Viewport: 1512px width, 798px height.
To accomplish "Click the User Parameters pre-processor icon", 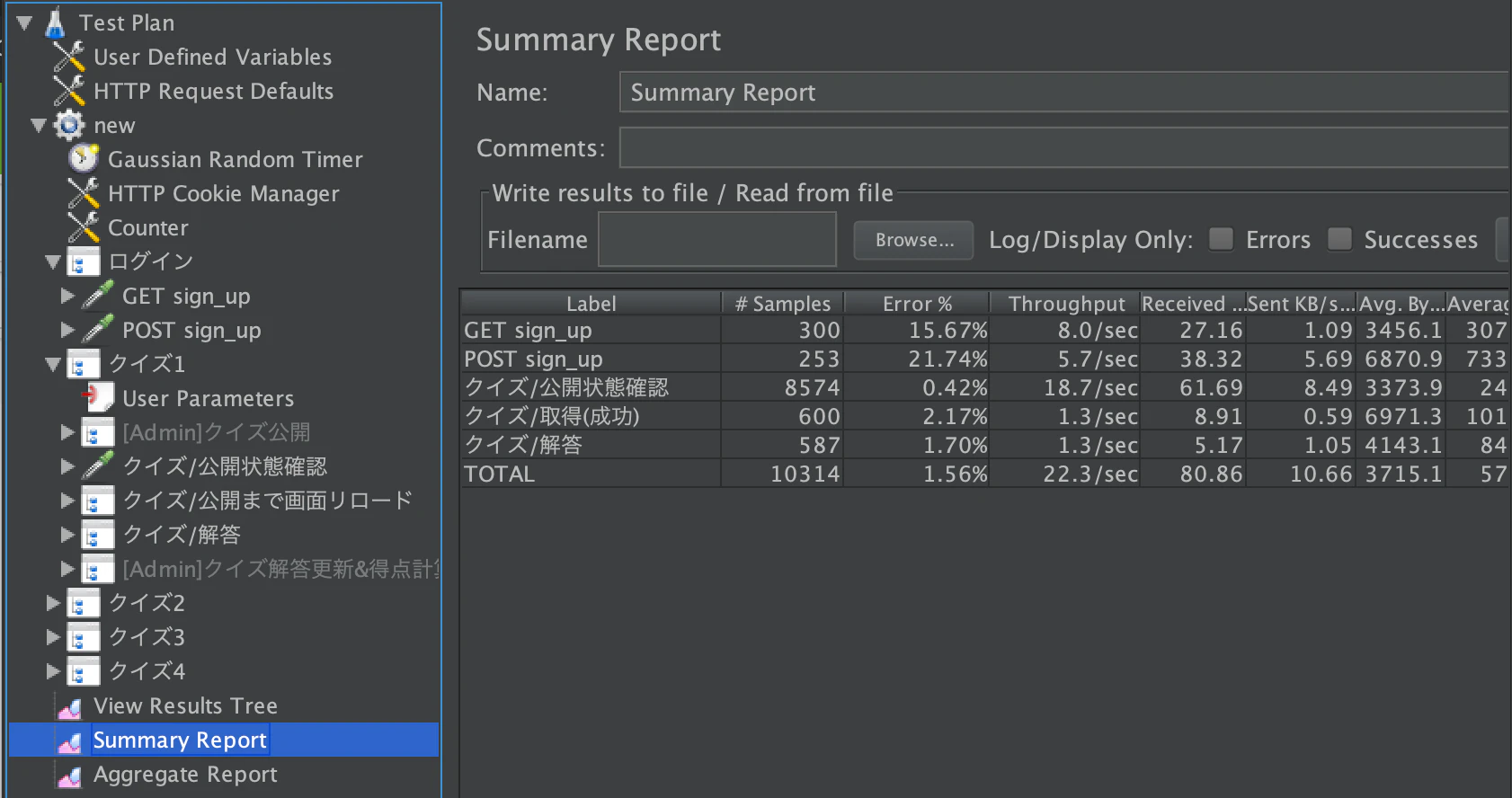I will click(98, 398).
